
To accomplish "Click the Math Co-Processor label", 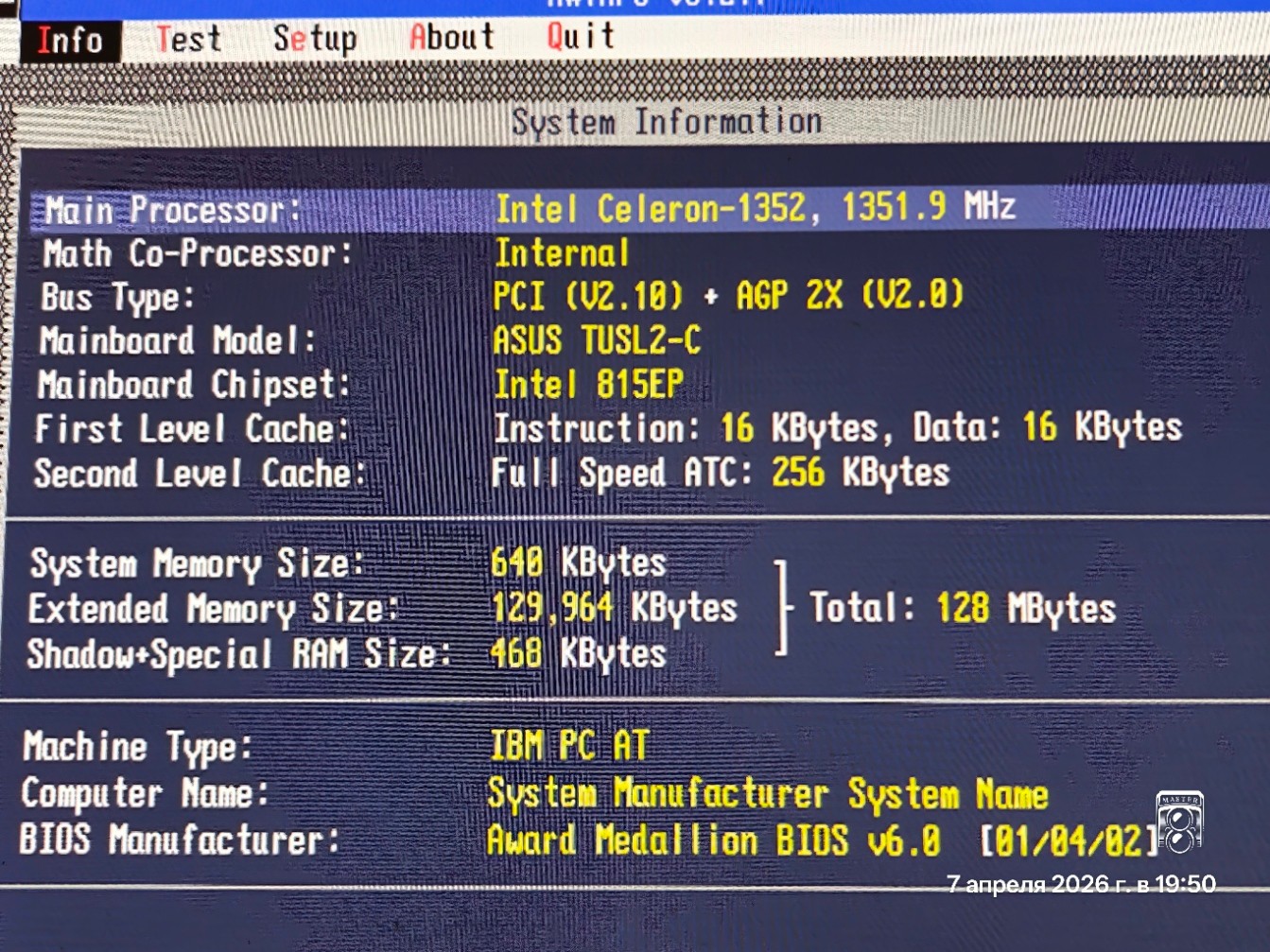I will click(x=197, y=253).
